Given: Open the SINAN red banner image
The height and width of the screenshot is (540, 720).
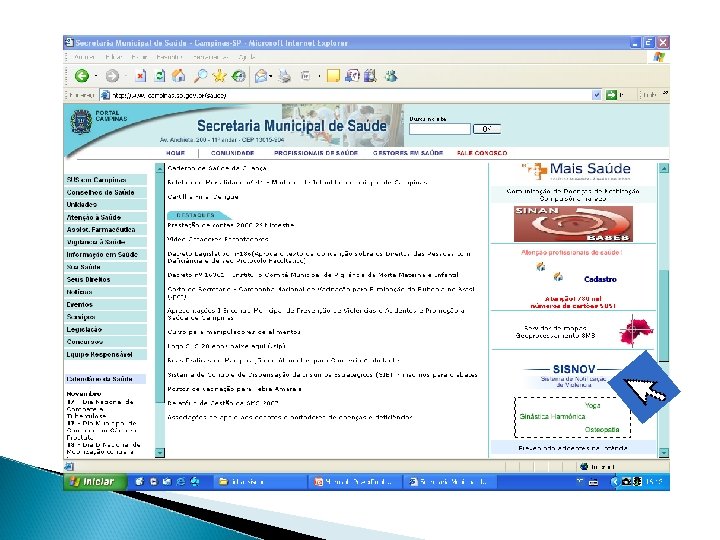Looking at the screenshot, I should click(573, 224).
